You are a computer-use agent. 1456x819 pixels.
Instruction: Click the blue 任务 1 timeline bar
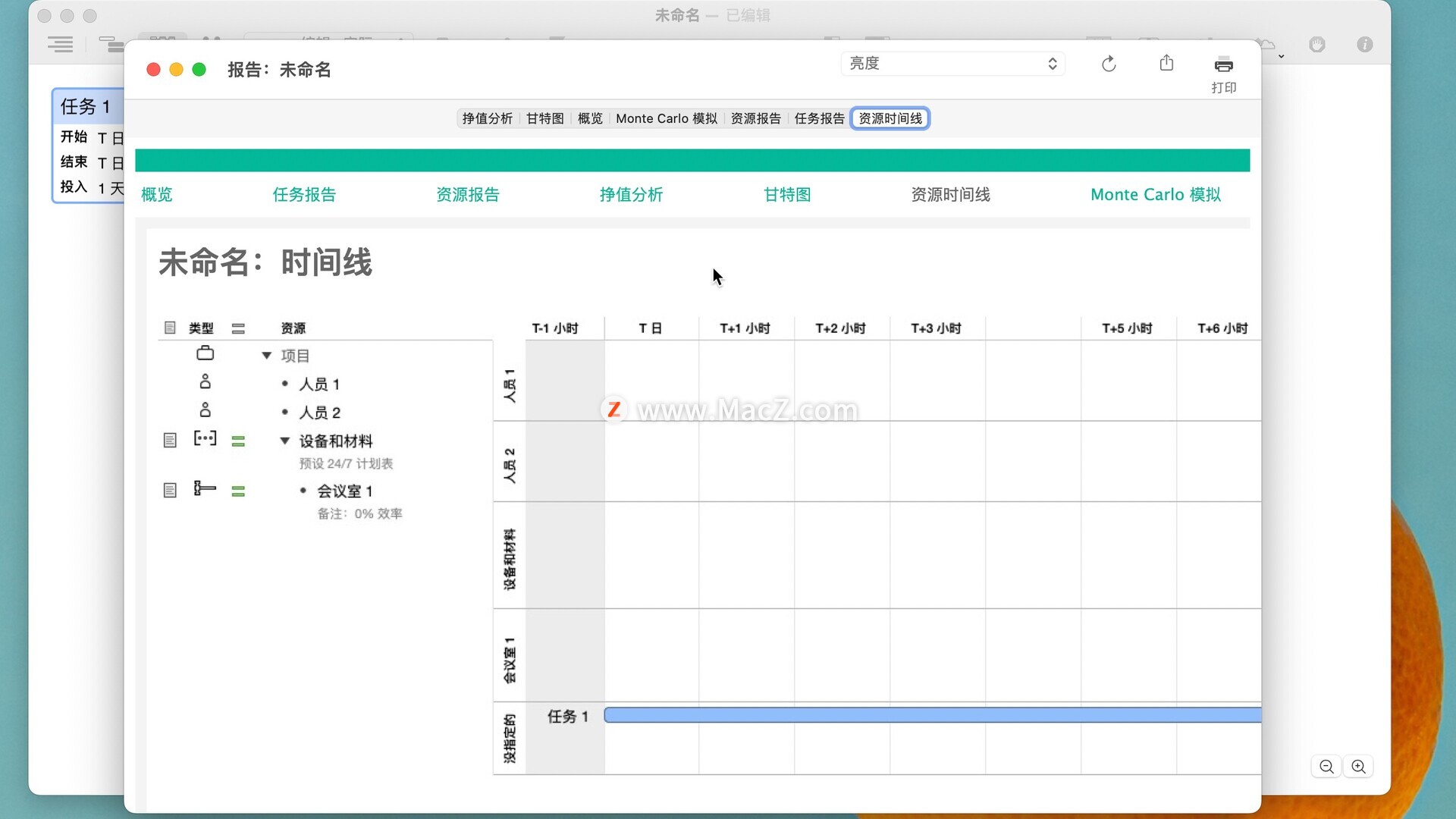[x=933, y=715]
